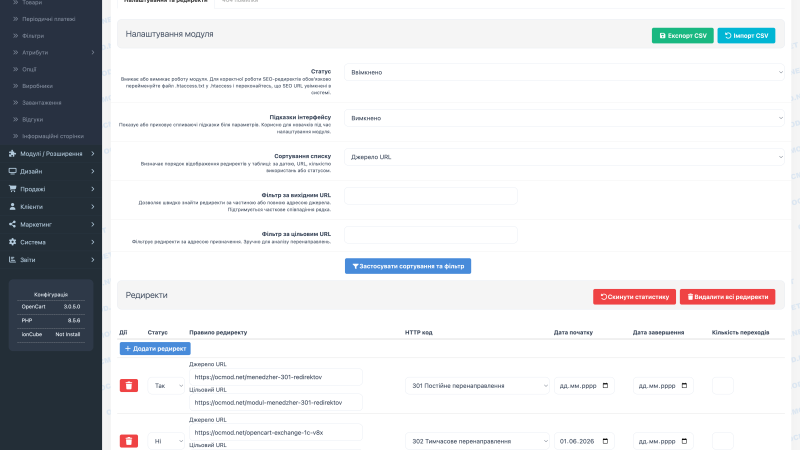This screenshot has width=800, height=450.
Task: Click the end date field of the 302 row
Action: (663, 441)
